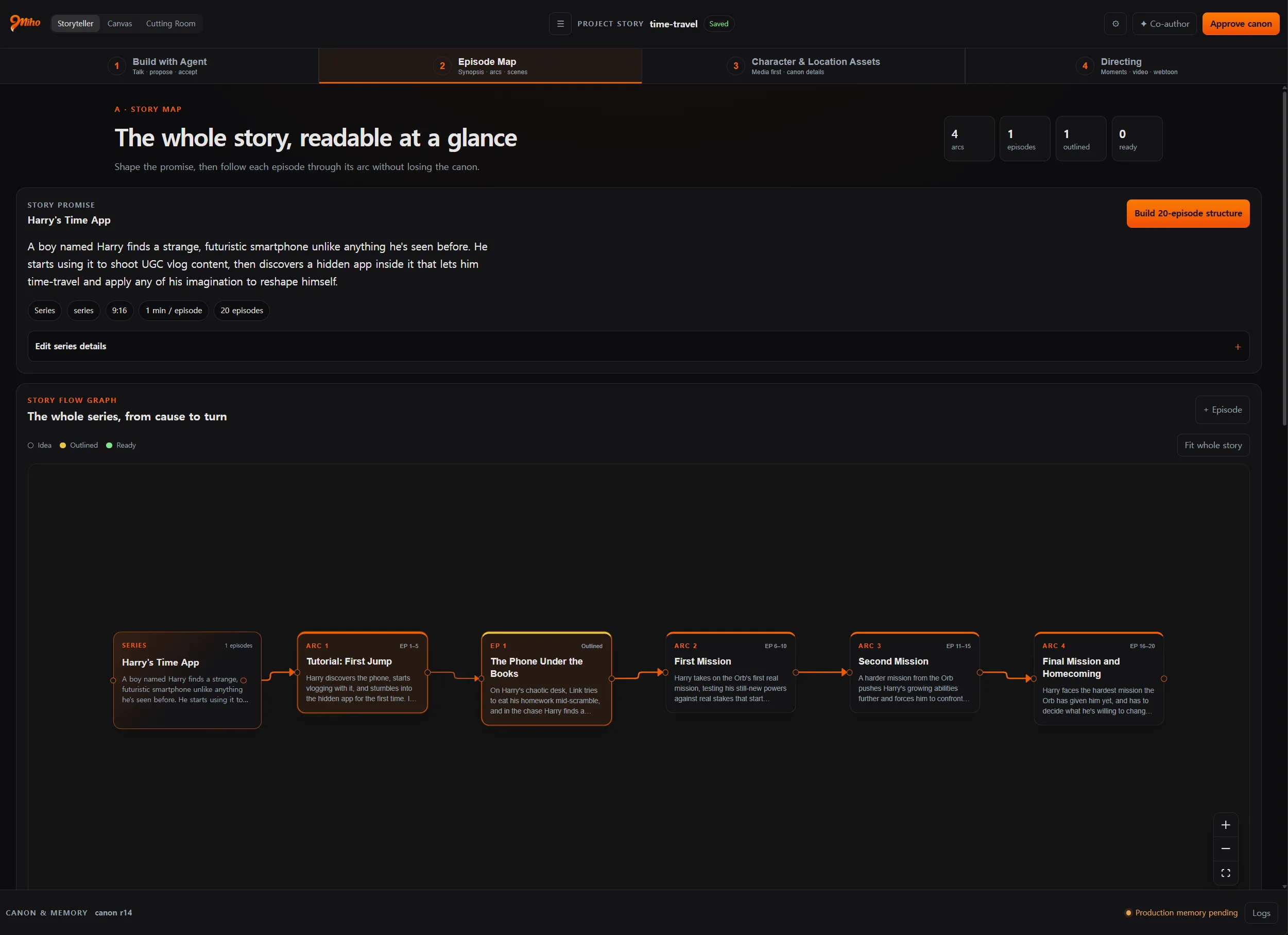This screenshot has height=935, width=1288.
Task: Click the Miho logo
Action: click(25, 23)
